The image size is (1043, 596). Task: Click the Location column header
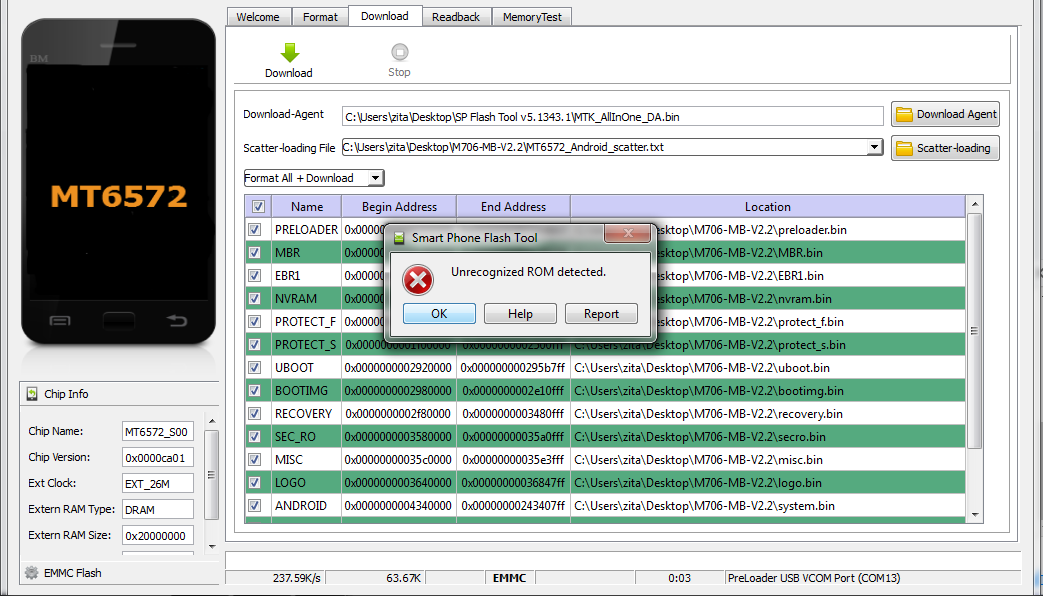click(x=768, y=207)
